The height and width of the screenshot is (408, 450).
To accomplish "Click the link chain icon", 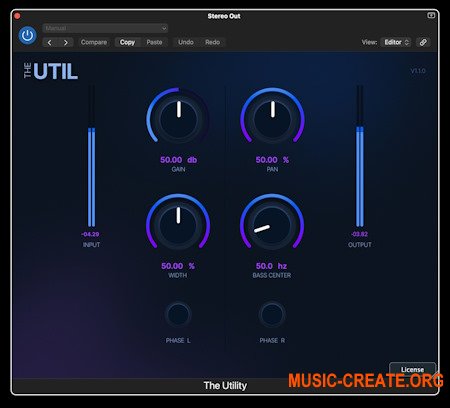I will (x=423, y=42).
